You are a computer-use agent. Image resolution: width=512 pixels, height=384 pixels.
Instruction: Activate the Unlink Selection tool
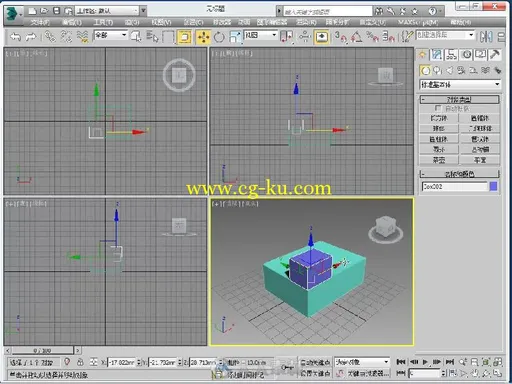point(66,37)
